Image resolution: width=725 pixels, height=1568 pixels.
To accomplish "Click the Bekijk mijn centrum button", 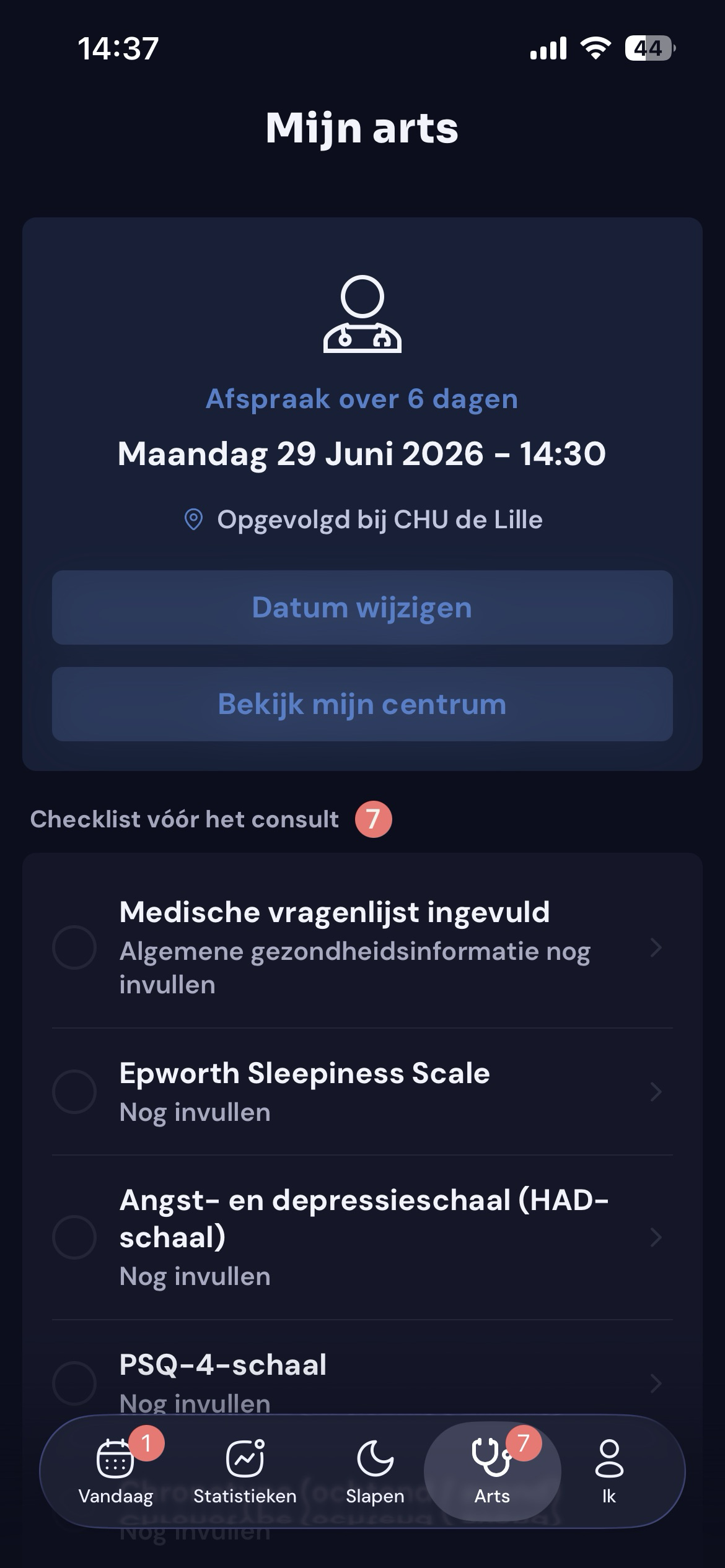I will (x=362, y=704).
